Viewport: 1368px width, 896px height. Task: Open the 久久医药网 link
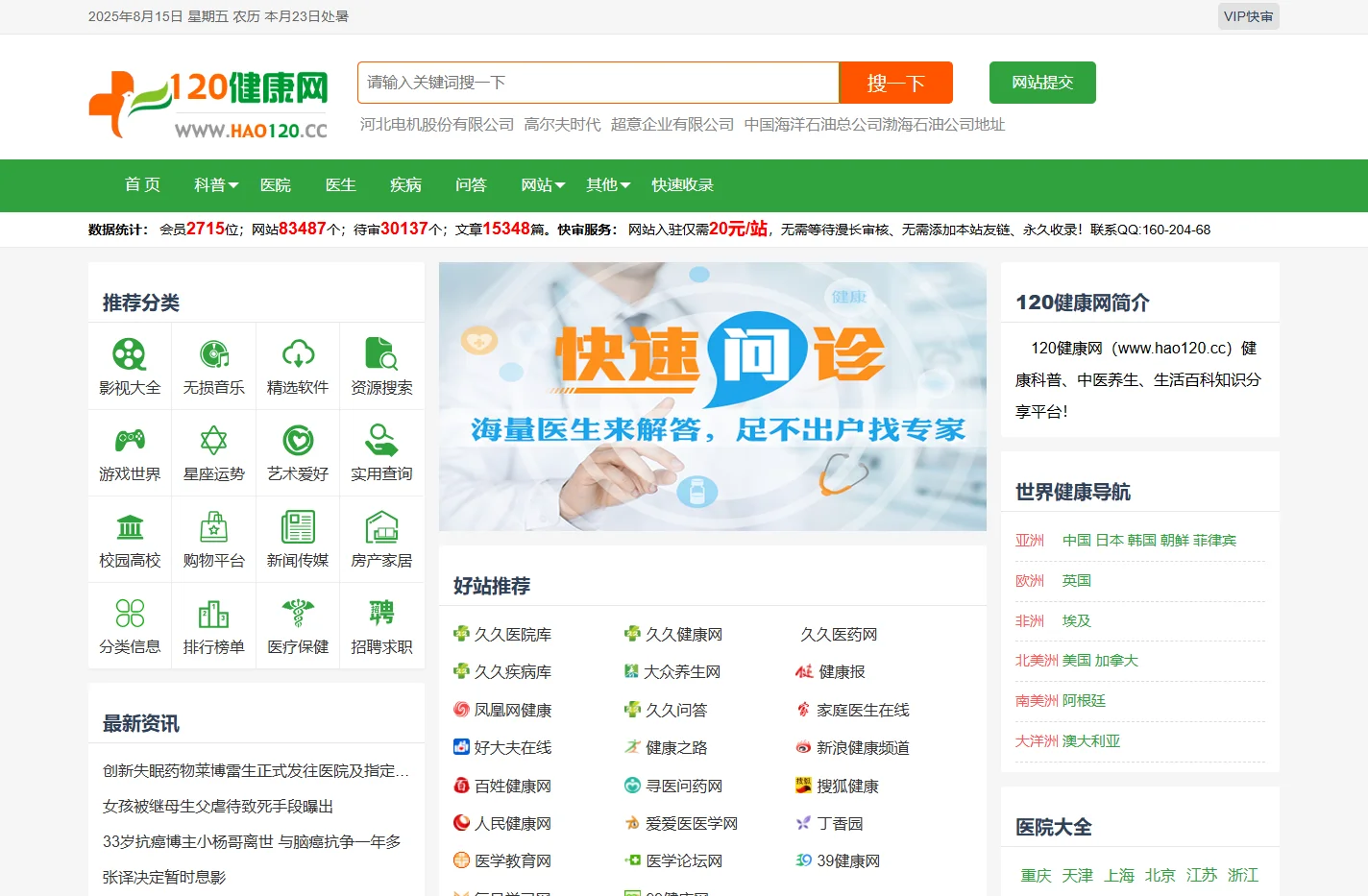[839, 635]
